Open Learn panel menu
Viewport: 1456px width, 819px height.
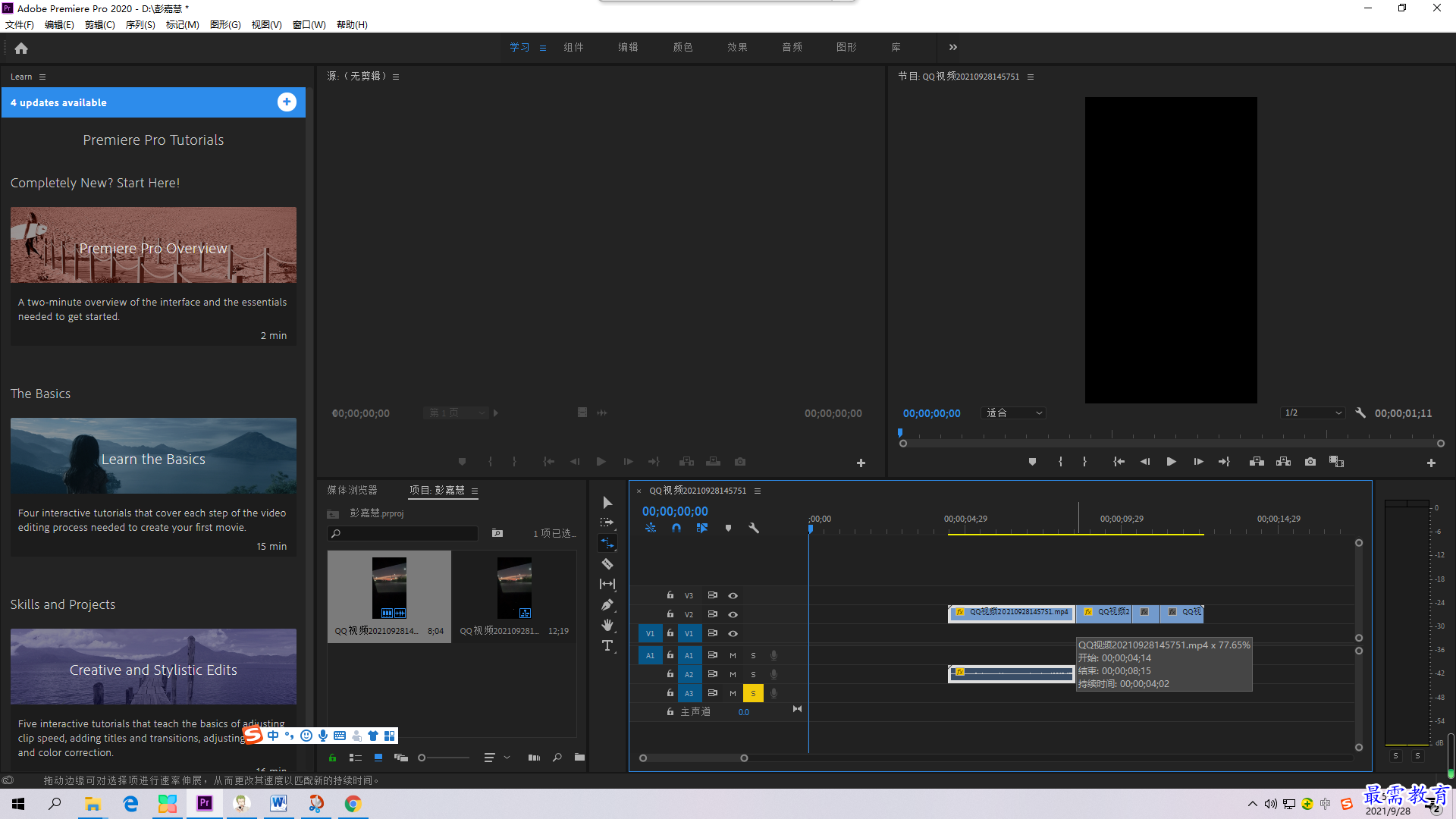pyautogui.click(x=42, y=77)
